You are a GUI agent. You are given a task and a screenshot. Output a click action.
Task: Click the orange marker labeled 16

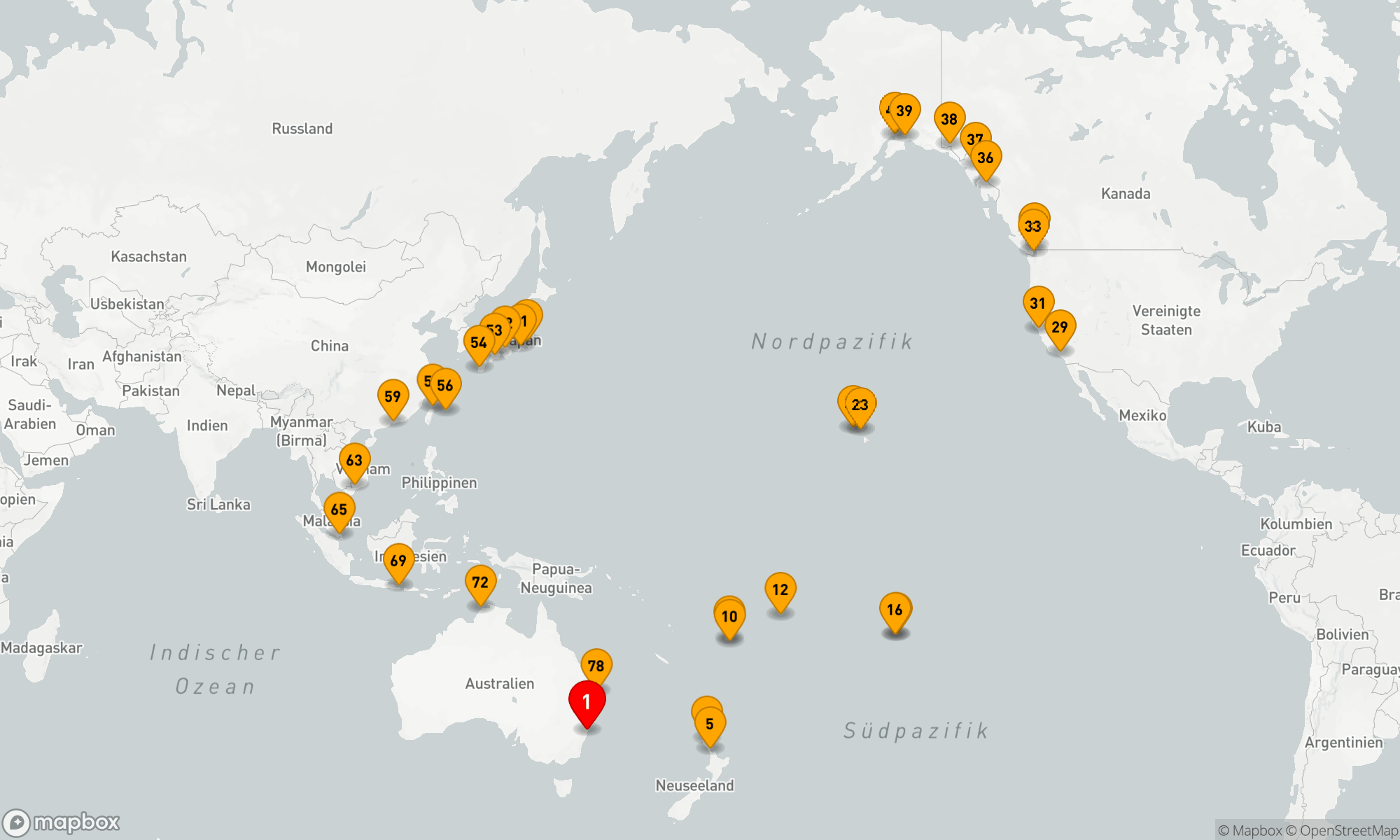pyautogui.click(x=895, y=609)
